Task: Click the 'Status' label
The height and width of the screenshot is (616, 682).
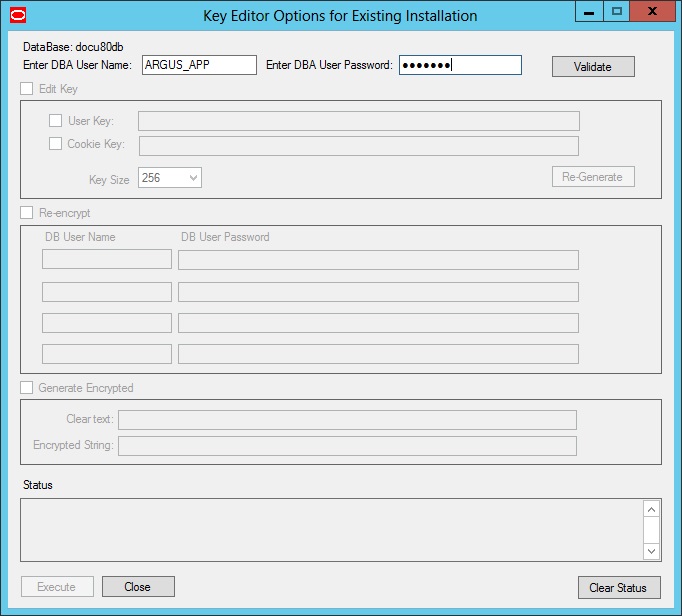Action: click(x=38, y=485)
